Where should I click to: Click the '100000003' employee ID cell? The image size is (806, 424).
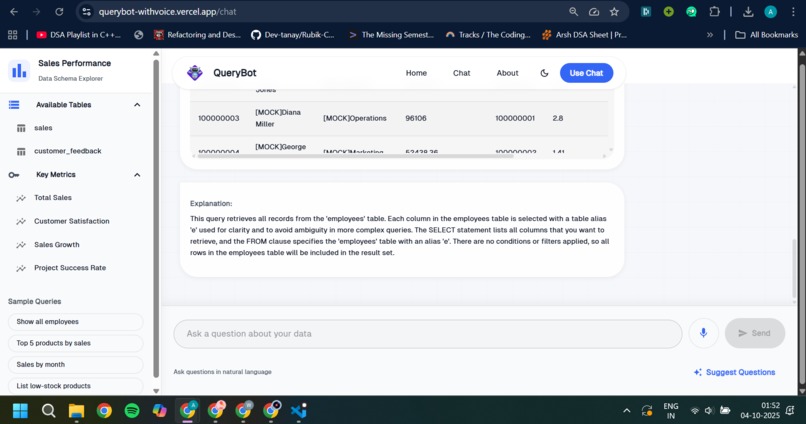tap(218, 118)
